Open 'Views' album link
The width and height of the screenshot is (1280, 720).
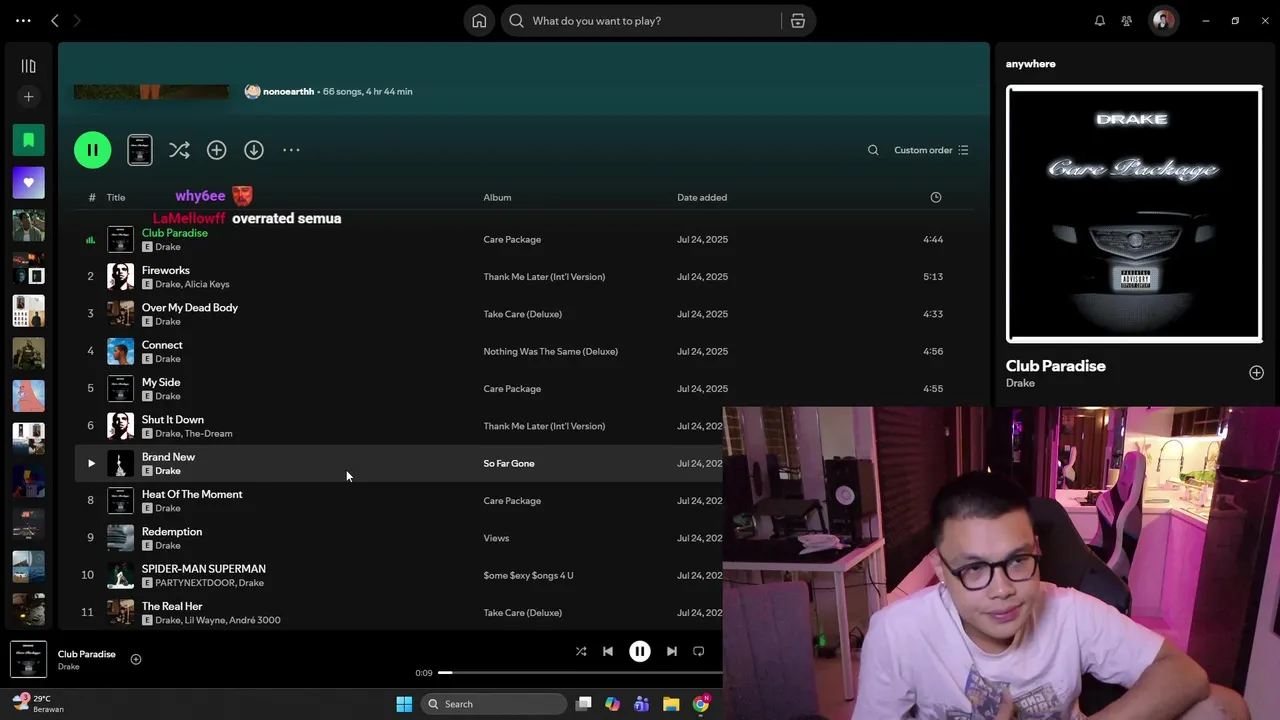pyautogui.click(x=496, y=538)
